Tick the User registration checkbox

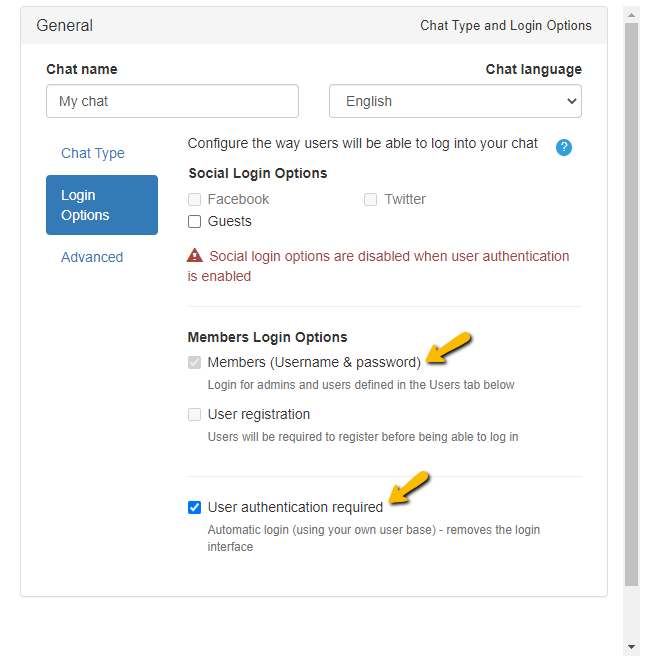tap(195, 414)
